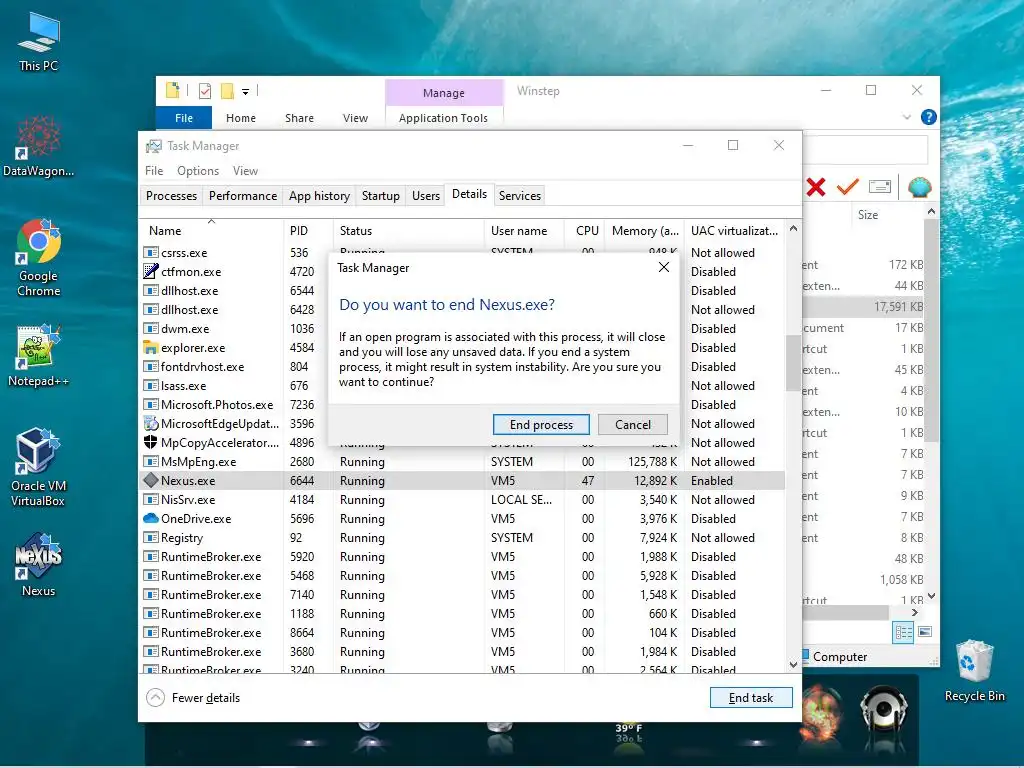This screenshot has height=768, width=1024.
Task: Click the End task button
Action: [x=751, y=697]
